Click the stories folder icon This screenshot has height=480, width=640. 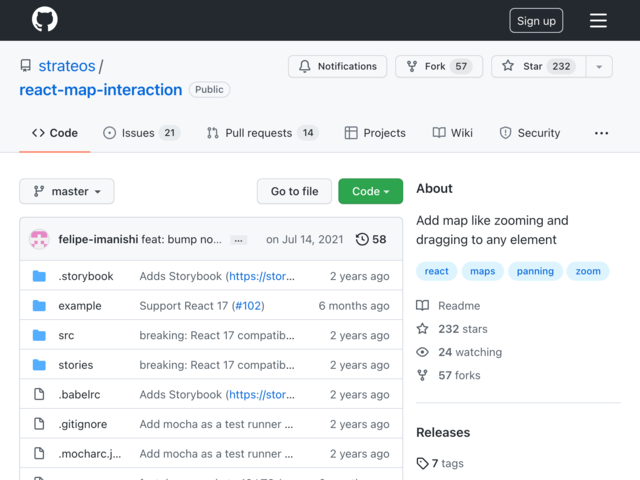pyautogui.click(x=39, y=364)
